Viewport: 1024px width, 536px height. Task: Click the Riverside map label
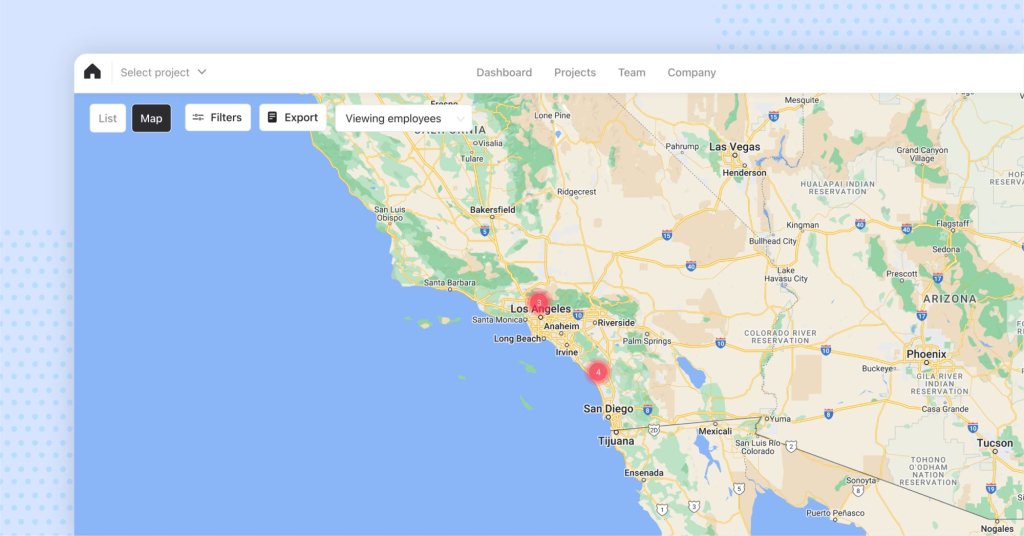616,323
